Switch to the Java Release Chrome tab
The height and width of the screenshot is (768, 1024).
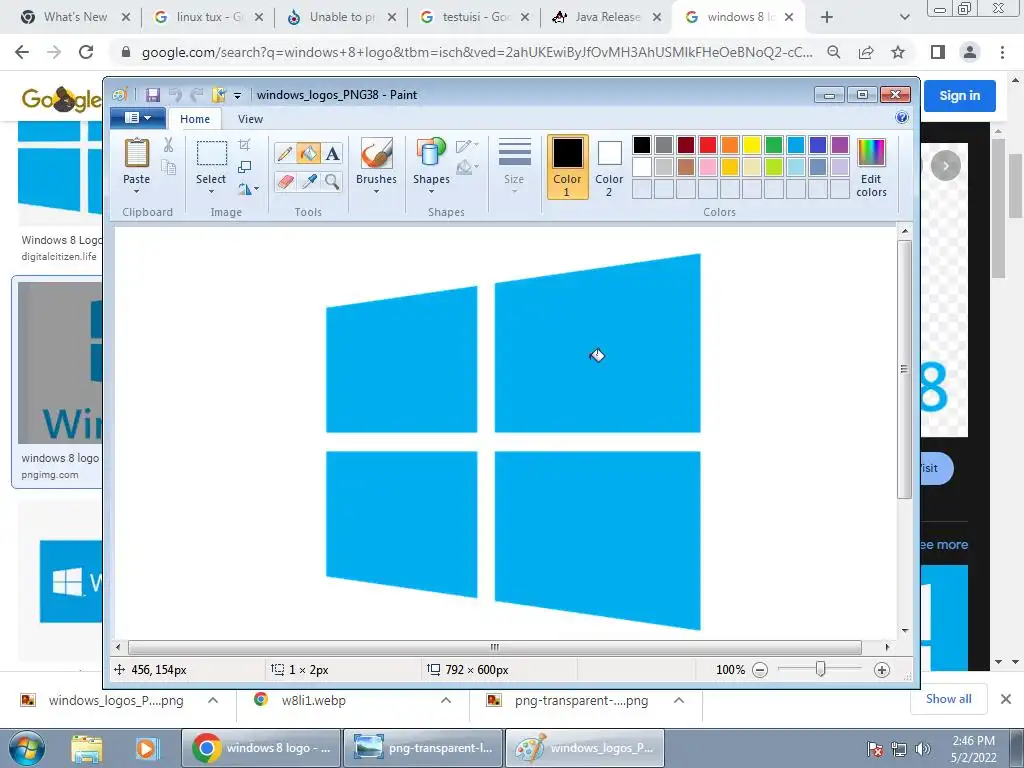(x=607, y=17)
